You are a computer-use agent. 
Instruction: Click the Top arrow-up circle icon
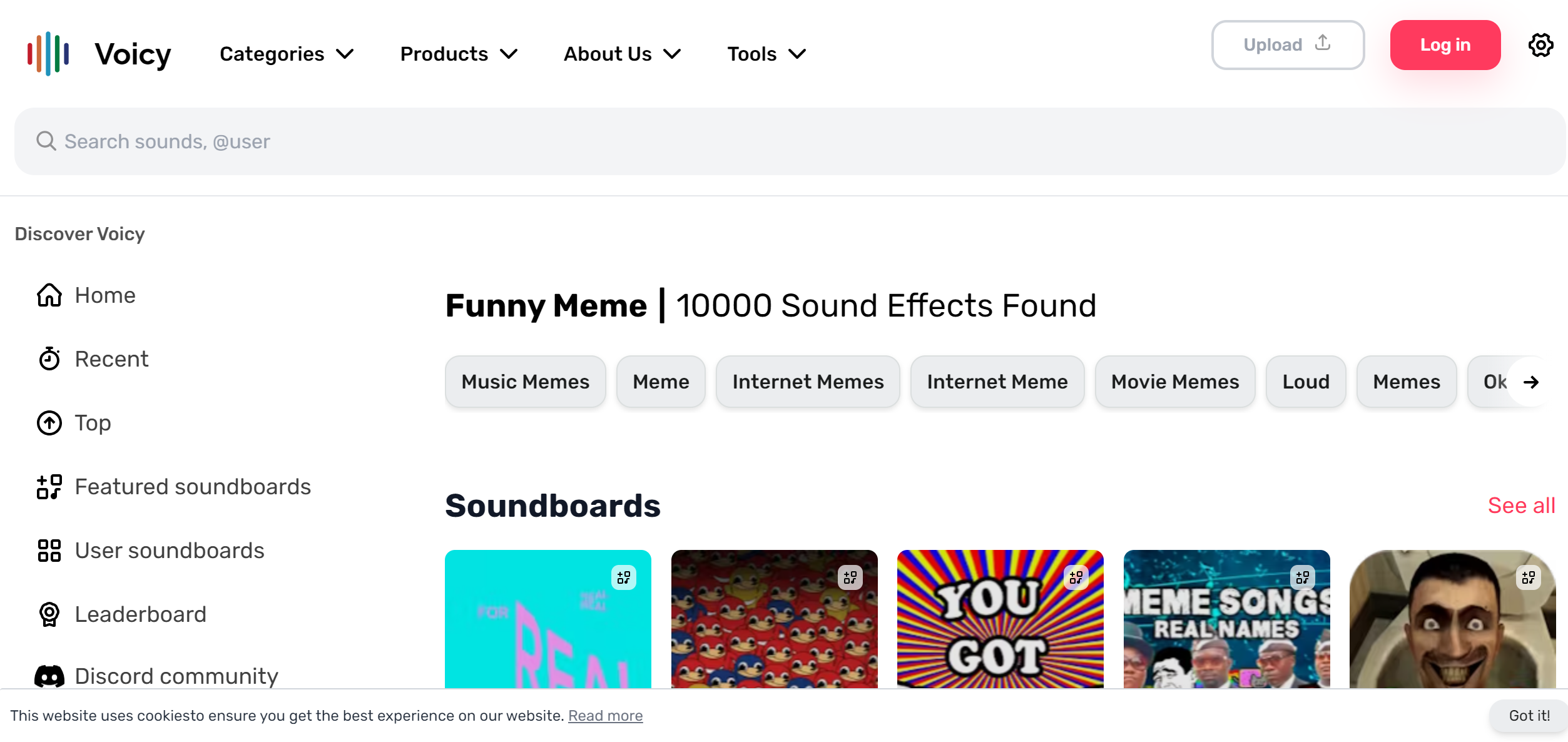click(x=49, y=423)
